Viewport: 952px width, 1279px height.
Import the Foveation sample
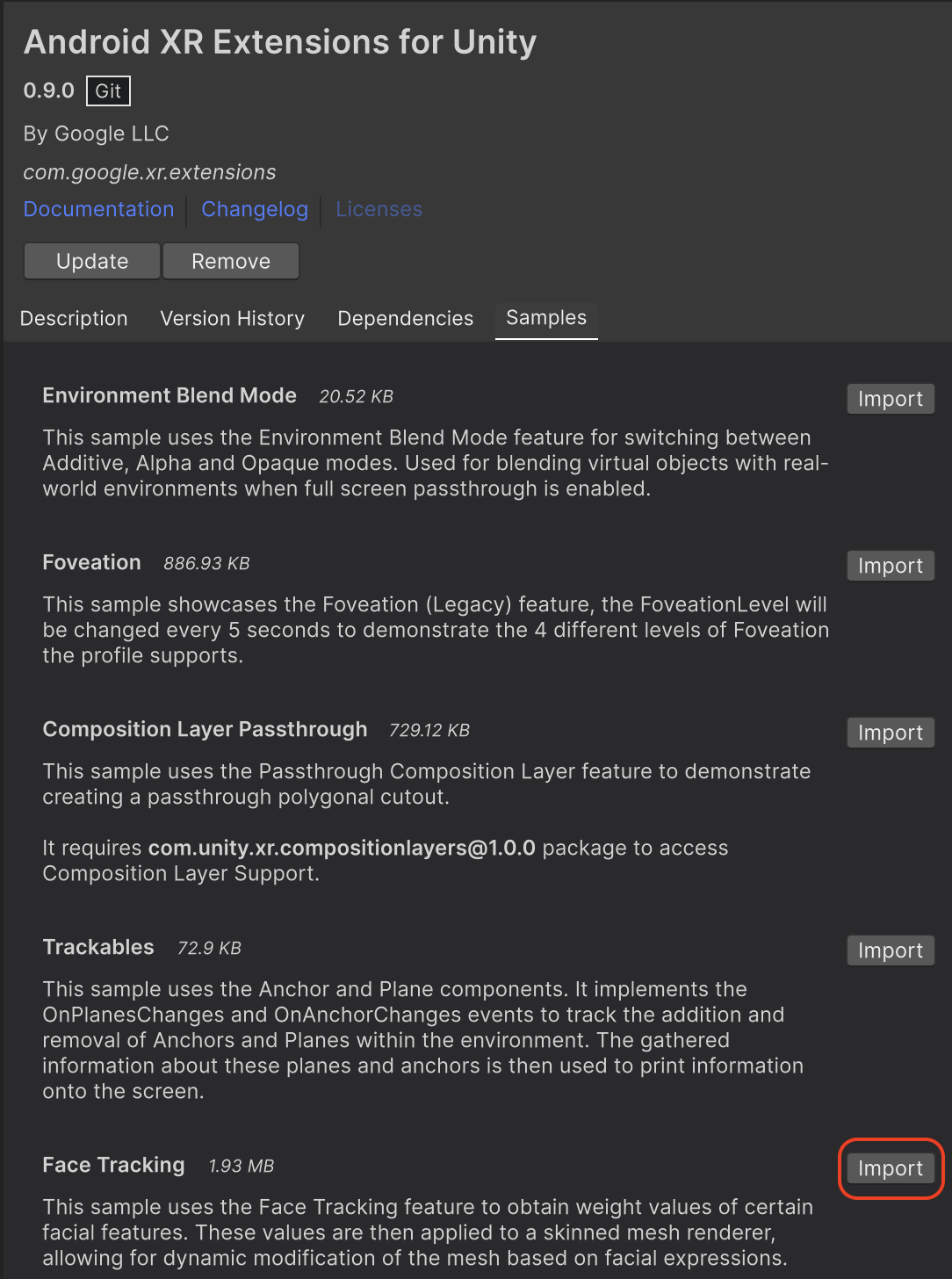pos(890,565)
